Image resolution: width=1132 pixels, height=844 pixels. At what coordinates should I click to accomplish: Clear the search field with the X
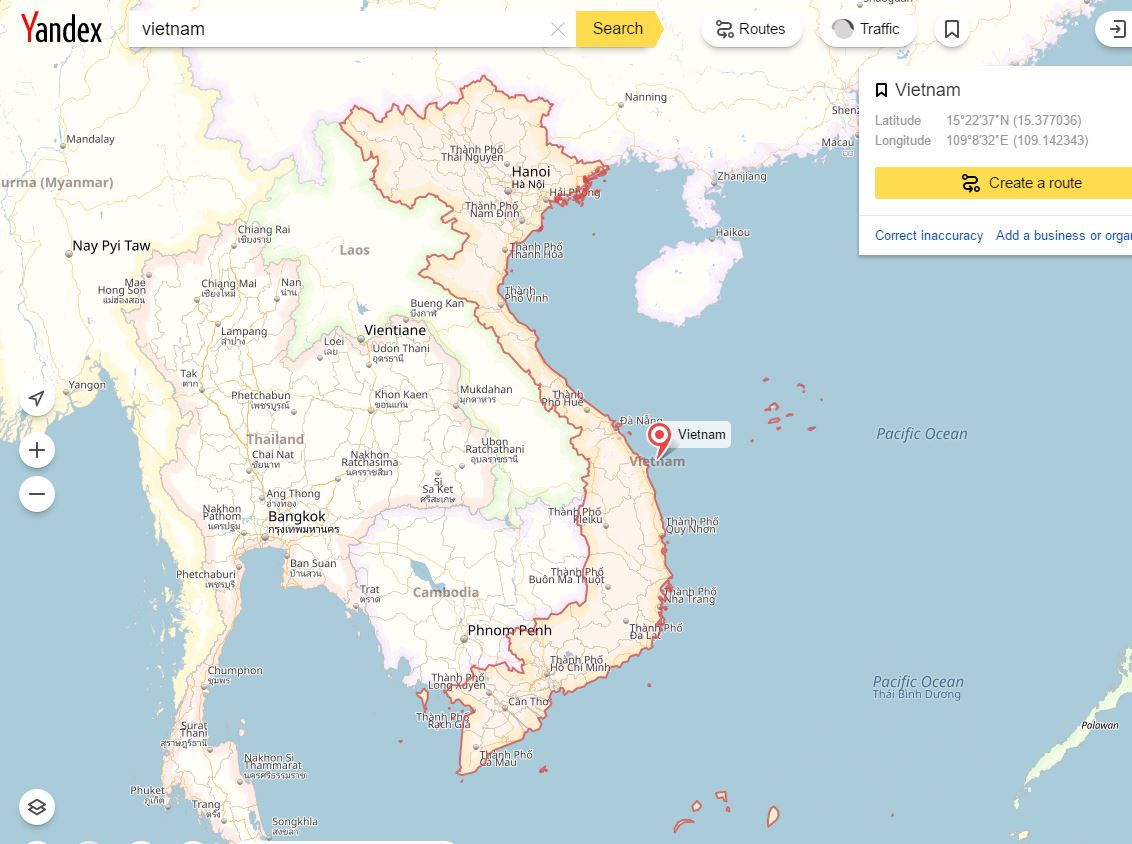(x=557, y=29)
